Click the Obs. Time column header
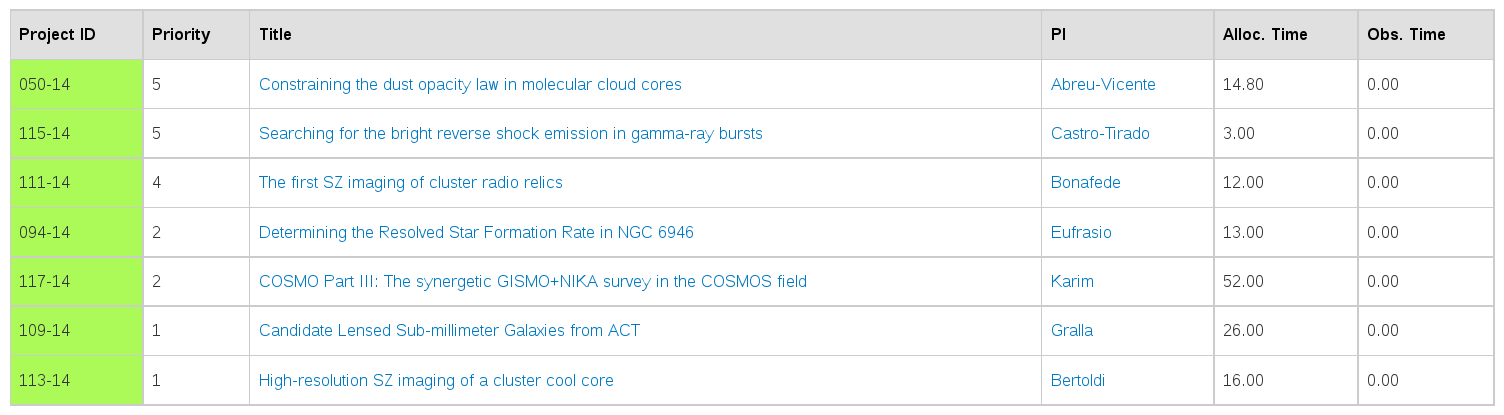This screenshot has width=1504, height=415. tap(1406, 34)
